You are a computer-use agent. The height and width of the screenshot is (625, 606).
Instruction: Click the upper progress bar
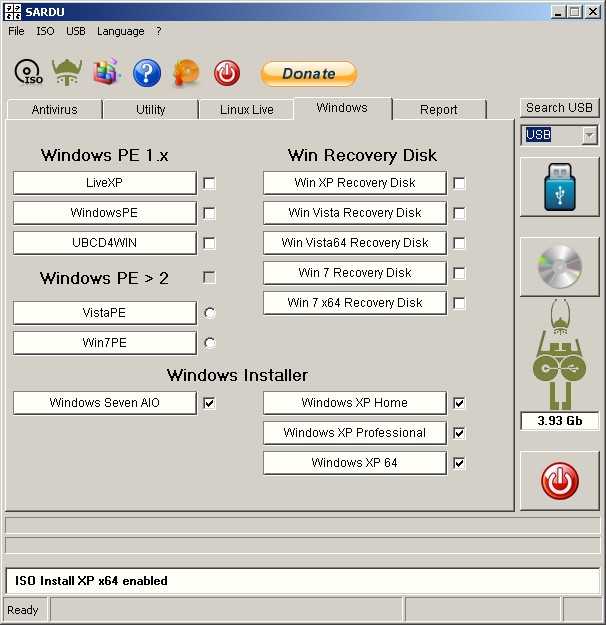point(303,525)
